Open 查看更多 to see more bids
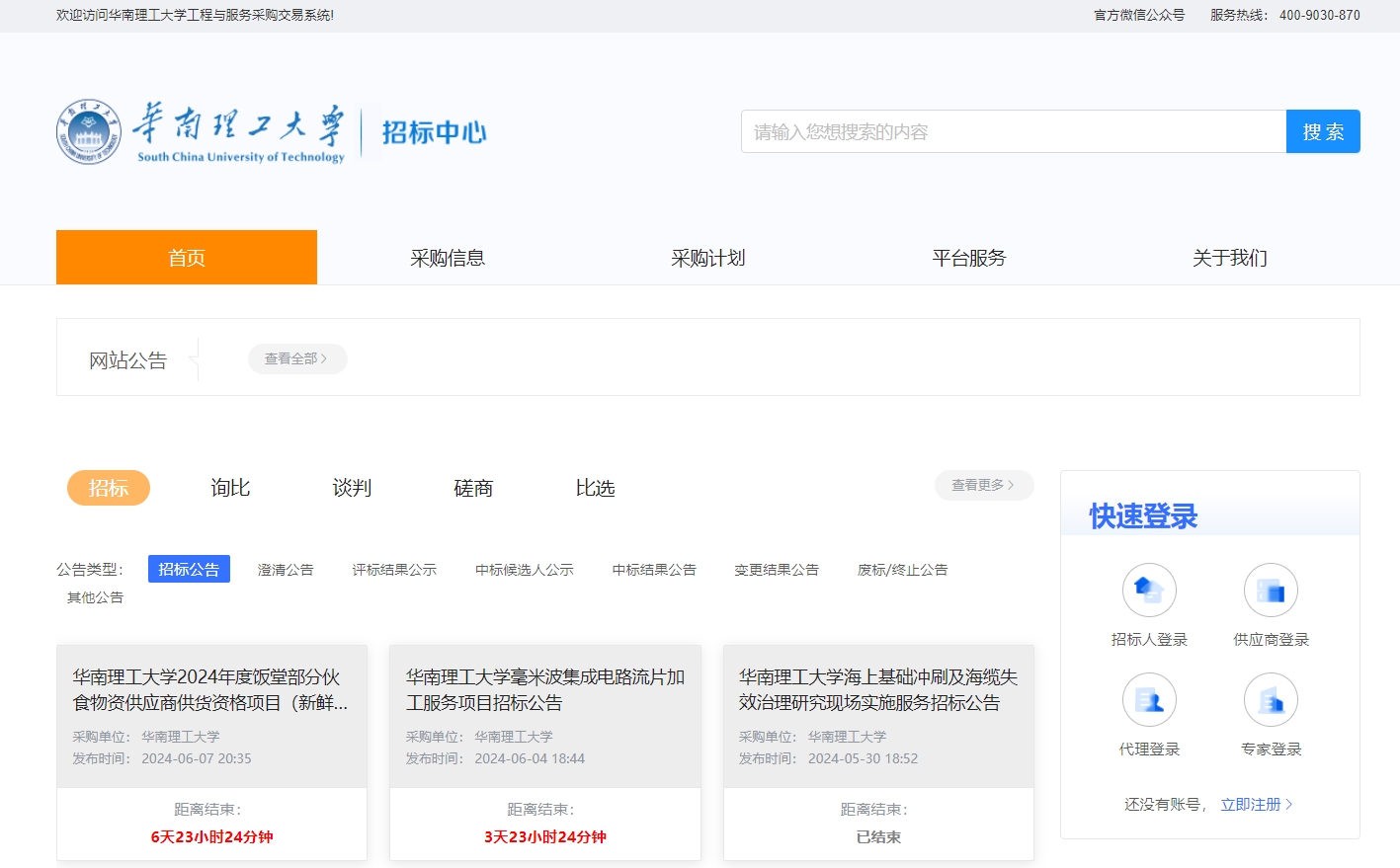 [x=982, y=485]
